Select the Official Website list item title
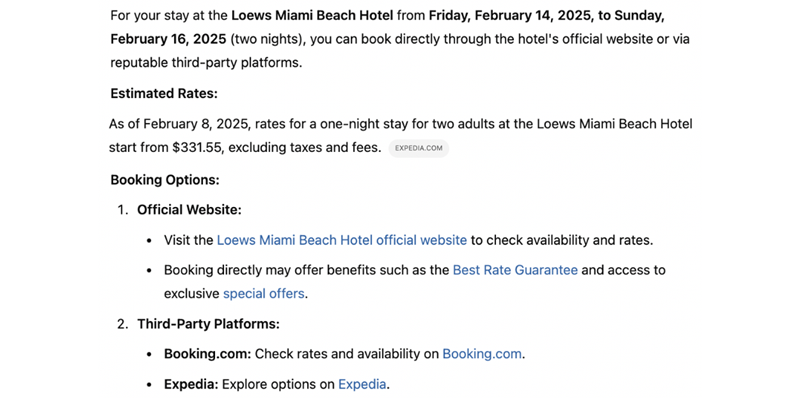Image resolution: width=800 pixels, height=407 pixels. point(189,210)
